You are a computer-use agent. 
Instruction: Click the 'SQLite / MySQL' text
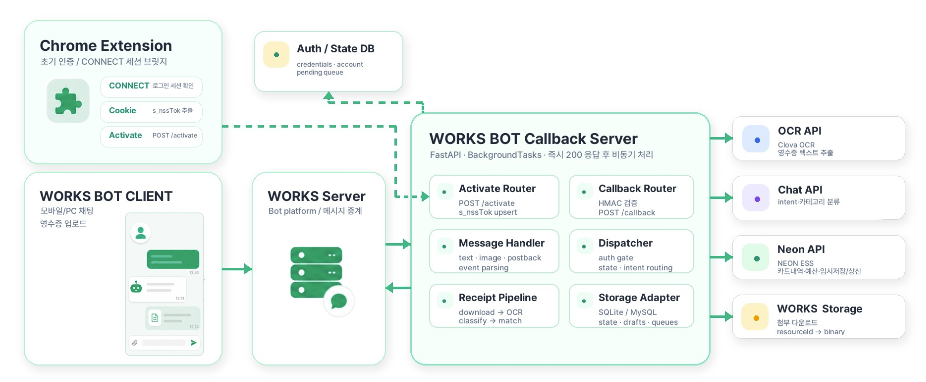coord(627,312)
